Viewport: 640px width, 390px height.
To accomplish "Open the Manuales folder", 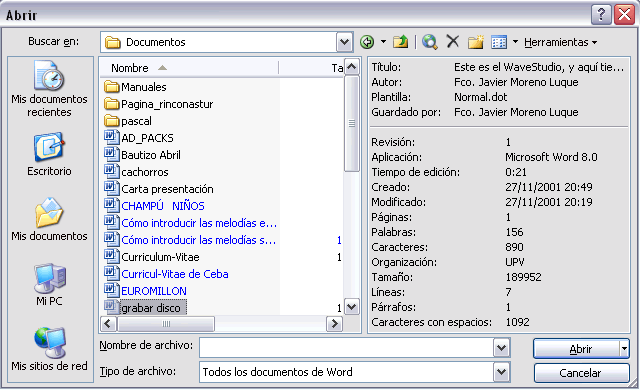I will [x=135, y=87].
